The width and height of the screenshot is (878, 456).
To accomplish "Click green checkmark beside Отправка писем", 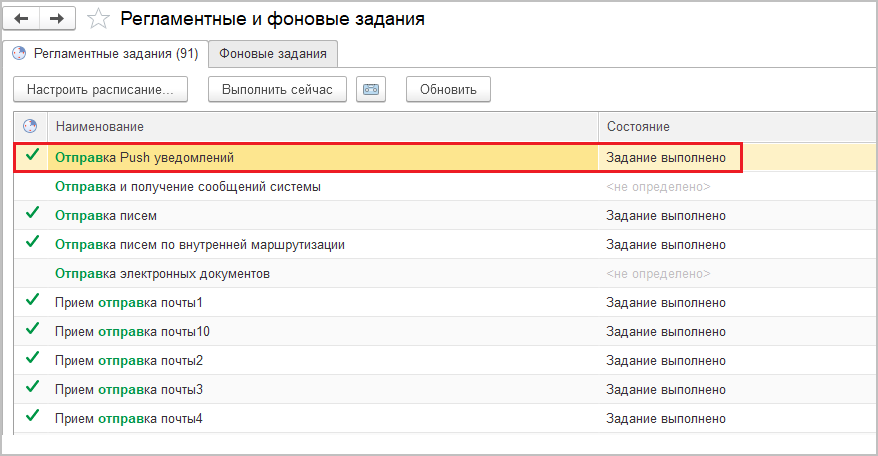I will click(x=32, y=214).
